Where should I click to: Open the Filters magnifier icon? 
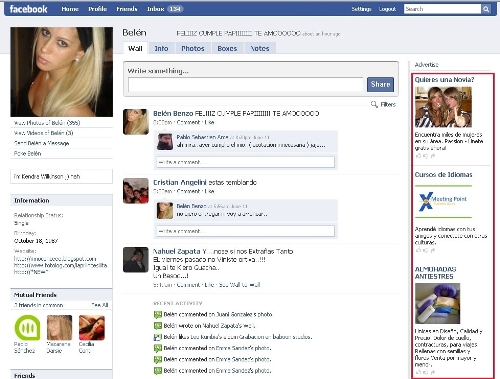click(374, 104)
